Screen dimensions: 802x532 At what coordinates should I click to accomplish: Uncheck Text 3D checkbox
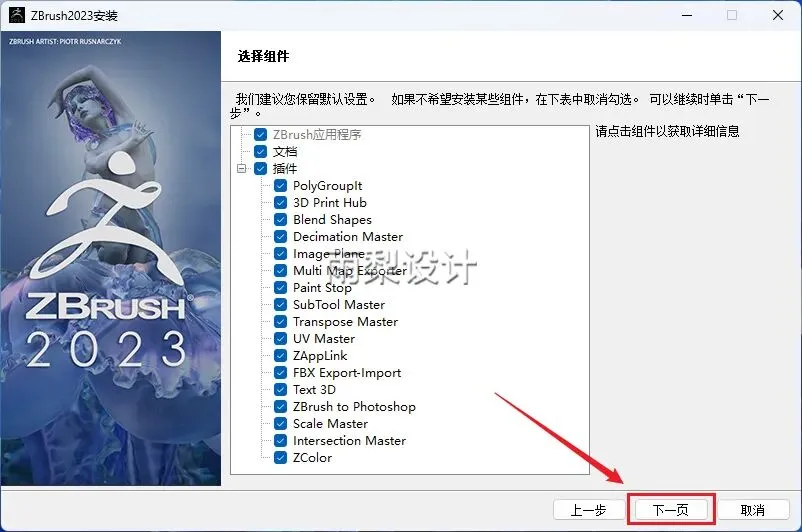[x=280, y=389]
